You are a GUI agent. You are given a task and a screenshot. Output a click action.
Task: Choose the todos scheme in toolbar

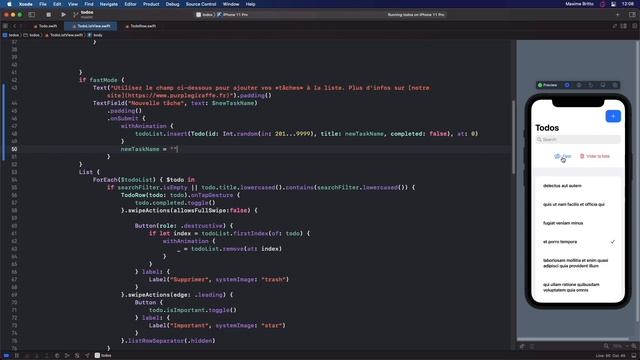(x=205, y=15)
